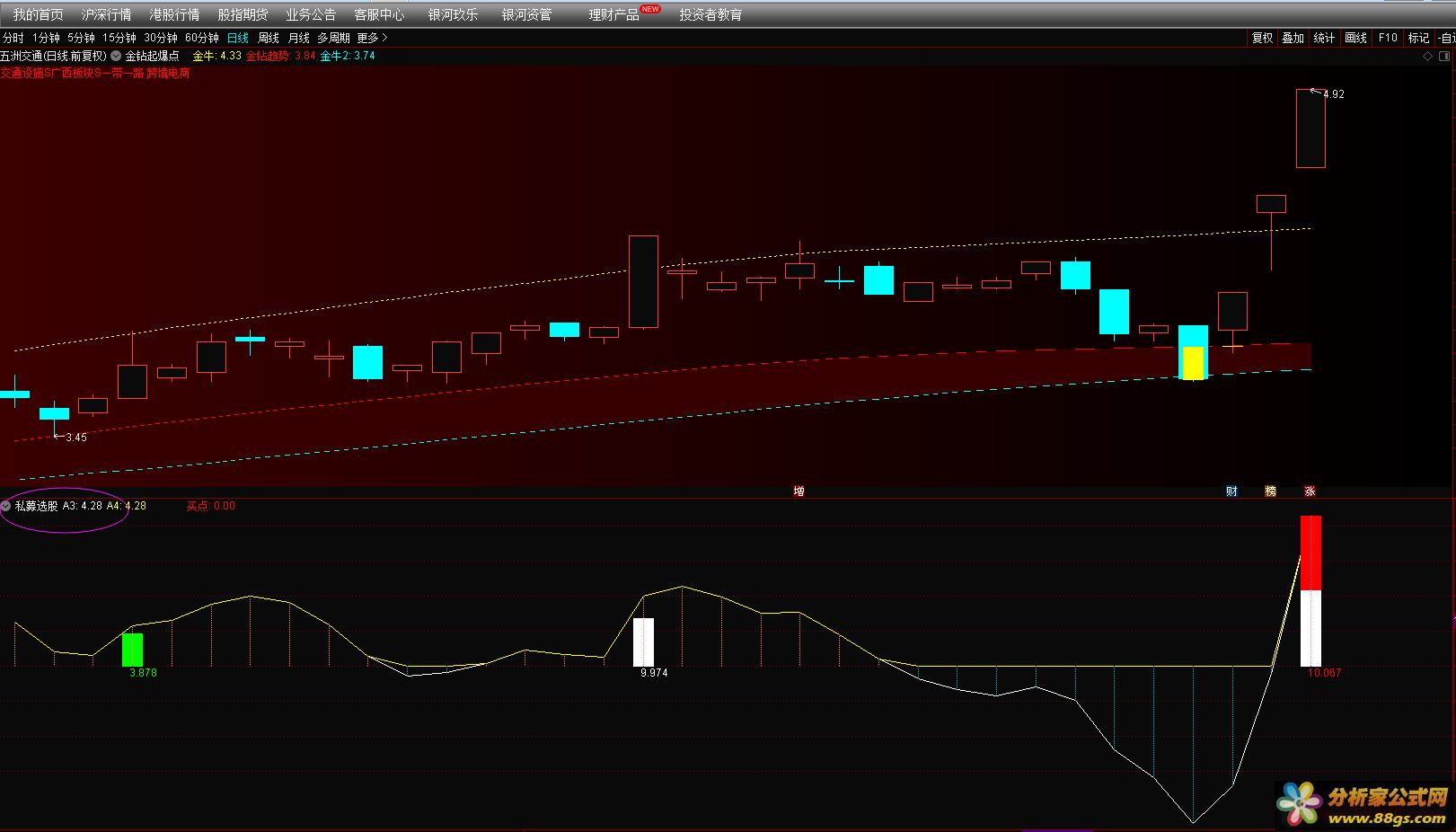
Task: Switch to 60分钟 chart period
Action: (202, 38)
